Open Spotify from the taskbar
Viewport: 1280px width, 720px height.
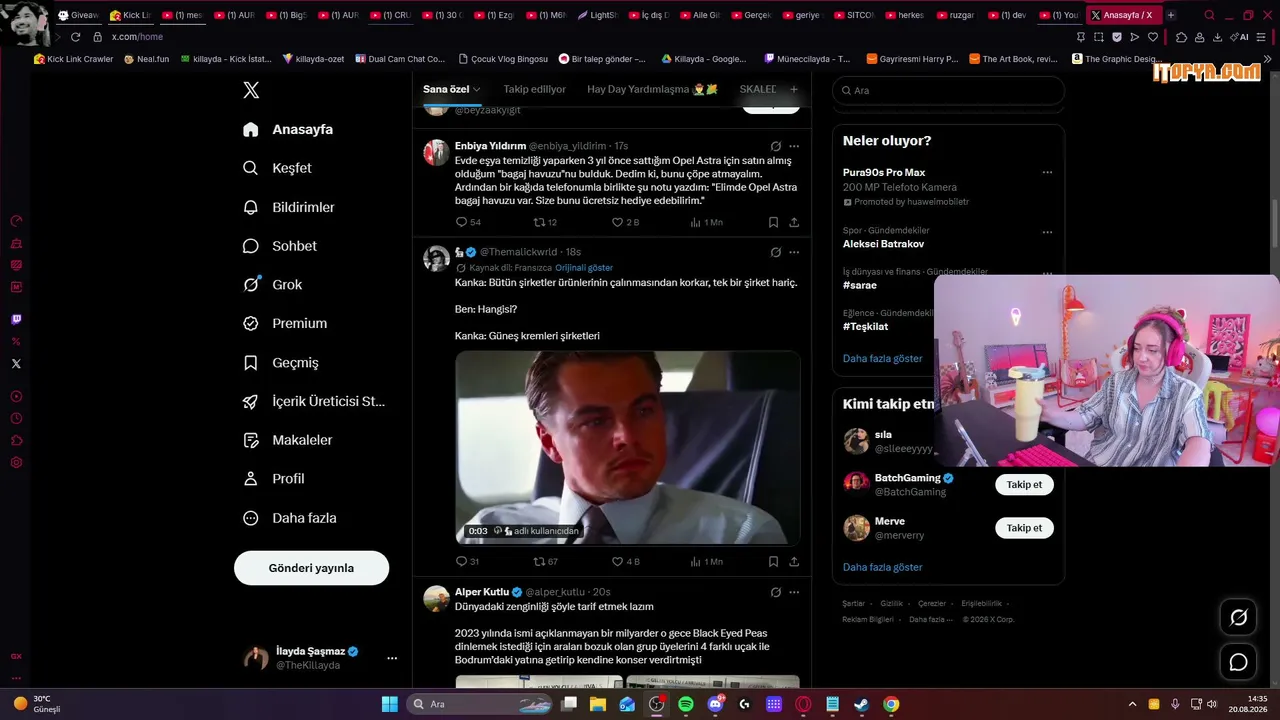(x=686, y=704)
